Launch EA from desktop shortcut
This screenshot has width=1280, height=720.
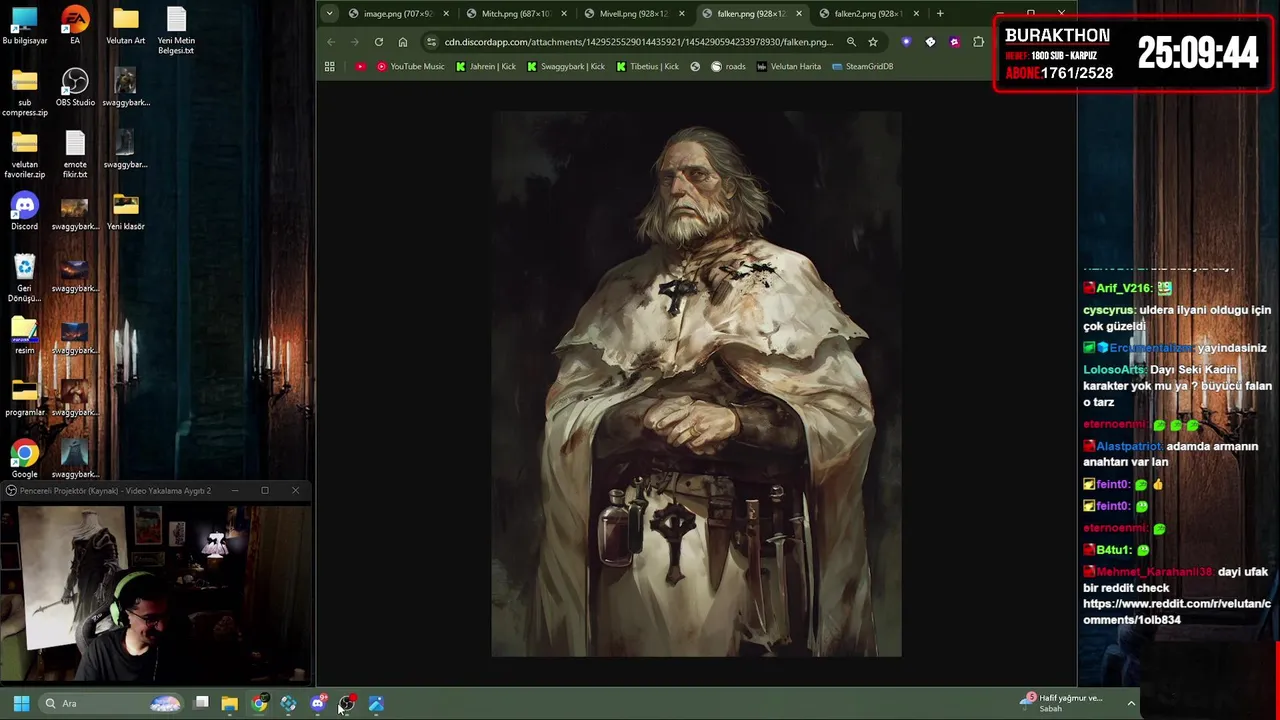click(x=75, y=27)
